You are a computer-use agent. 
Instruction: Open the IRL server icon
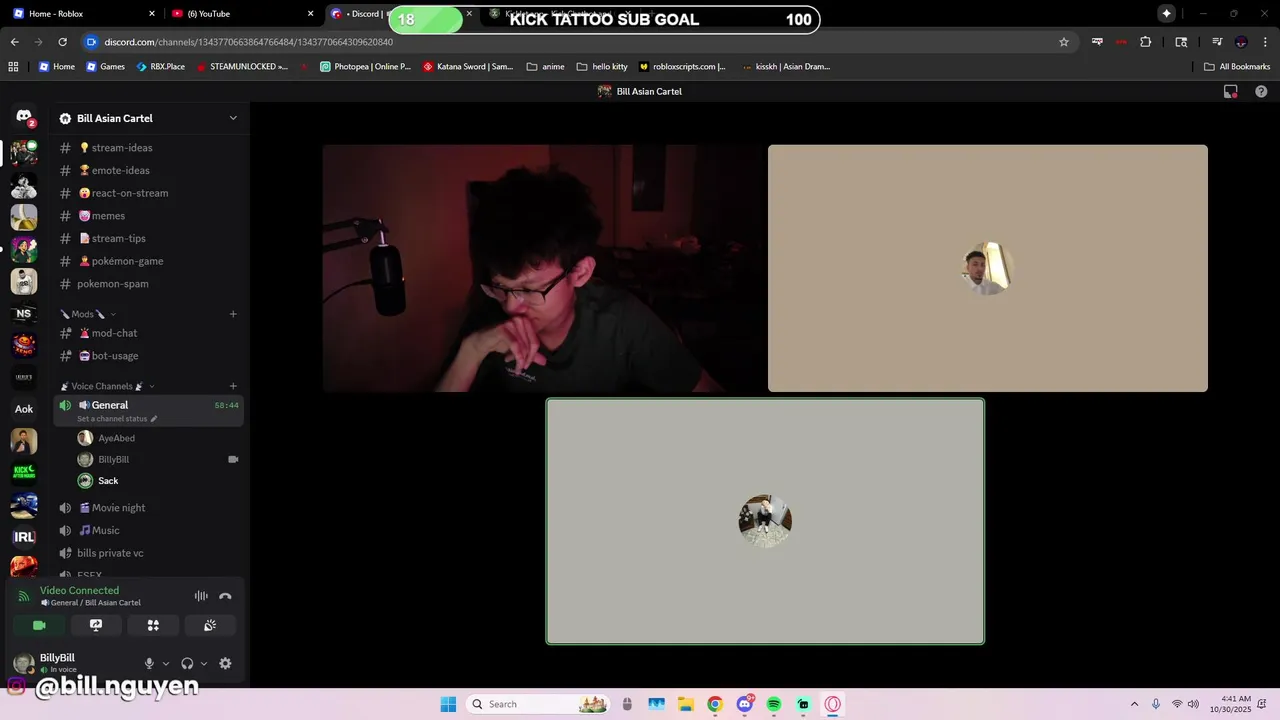click(24, 537)
